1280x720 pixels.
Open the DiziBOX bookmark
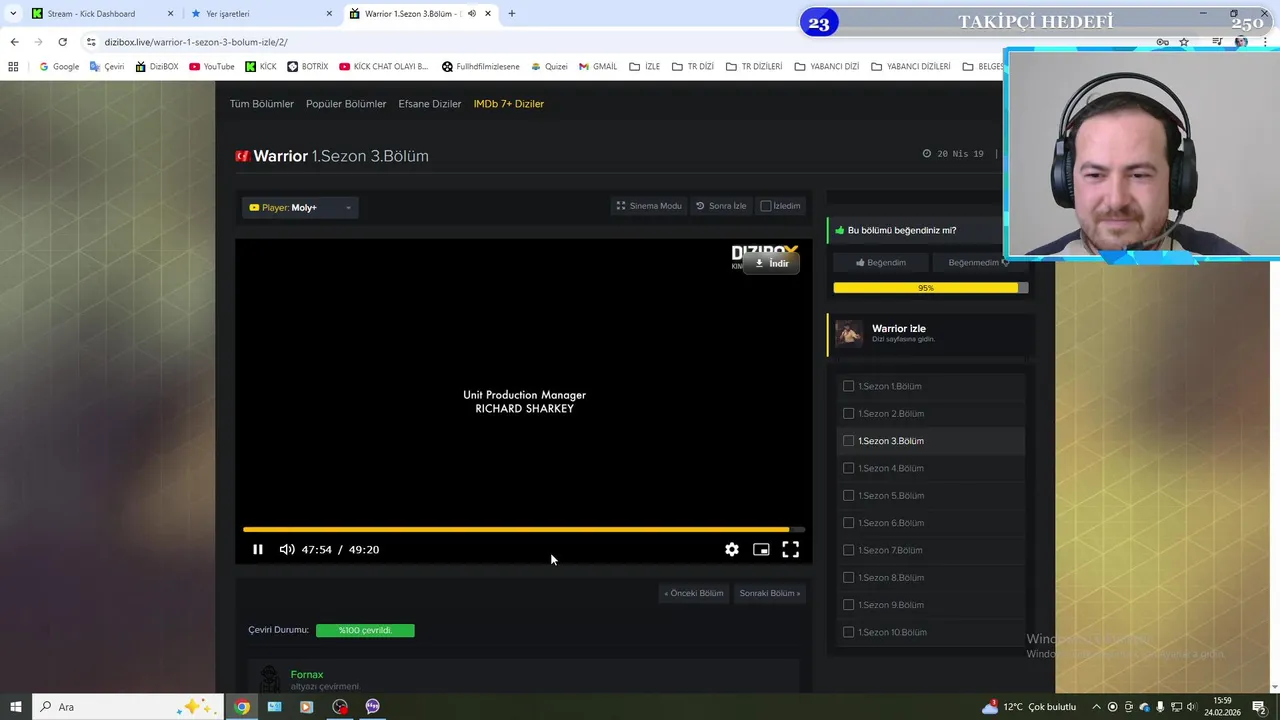point(156,67)
